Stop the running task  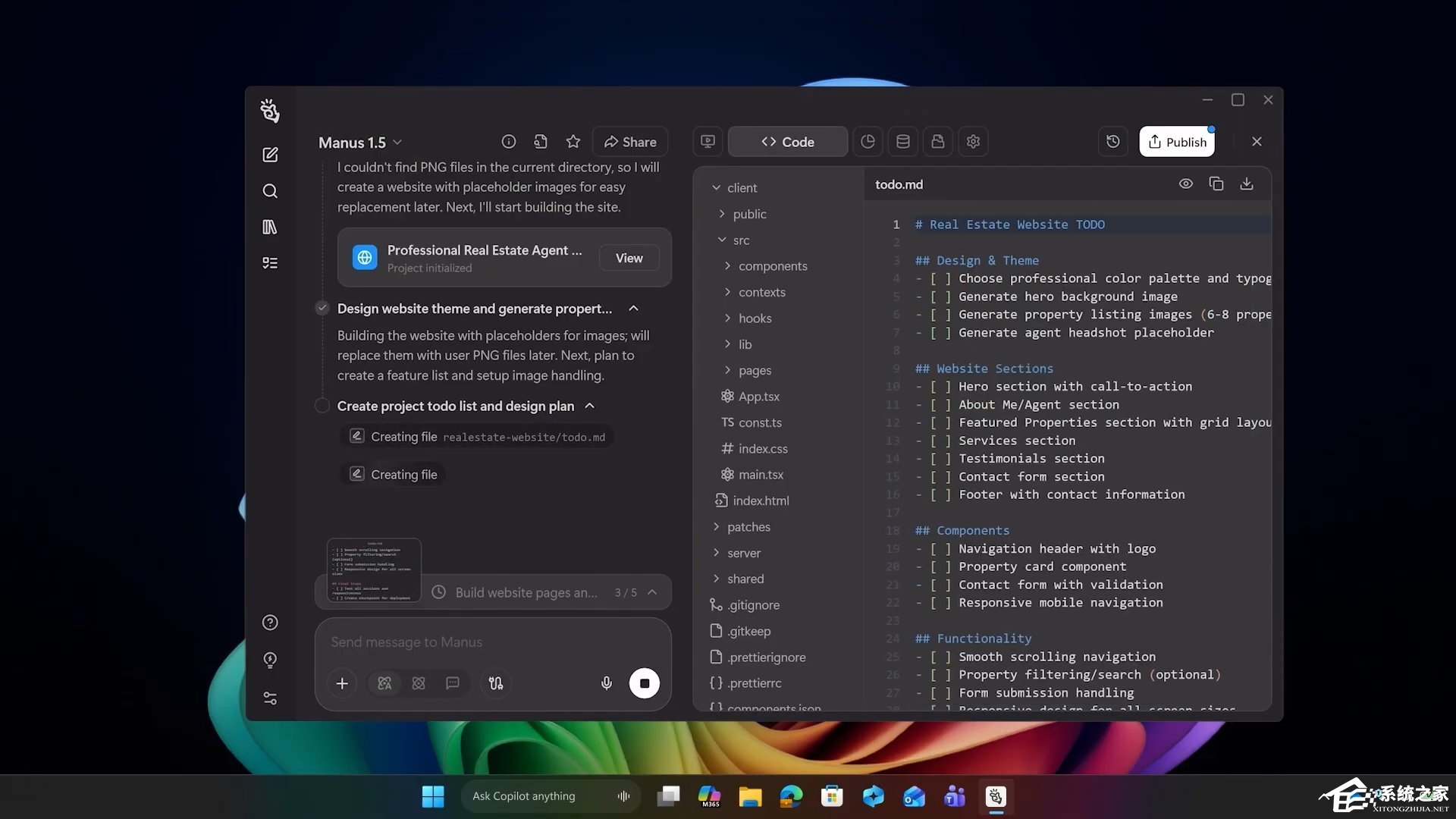(645, 683)
